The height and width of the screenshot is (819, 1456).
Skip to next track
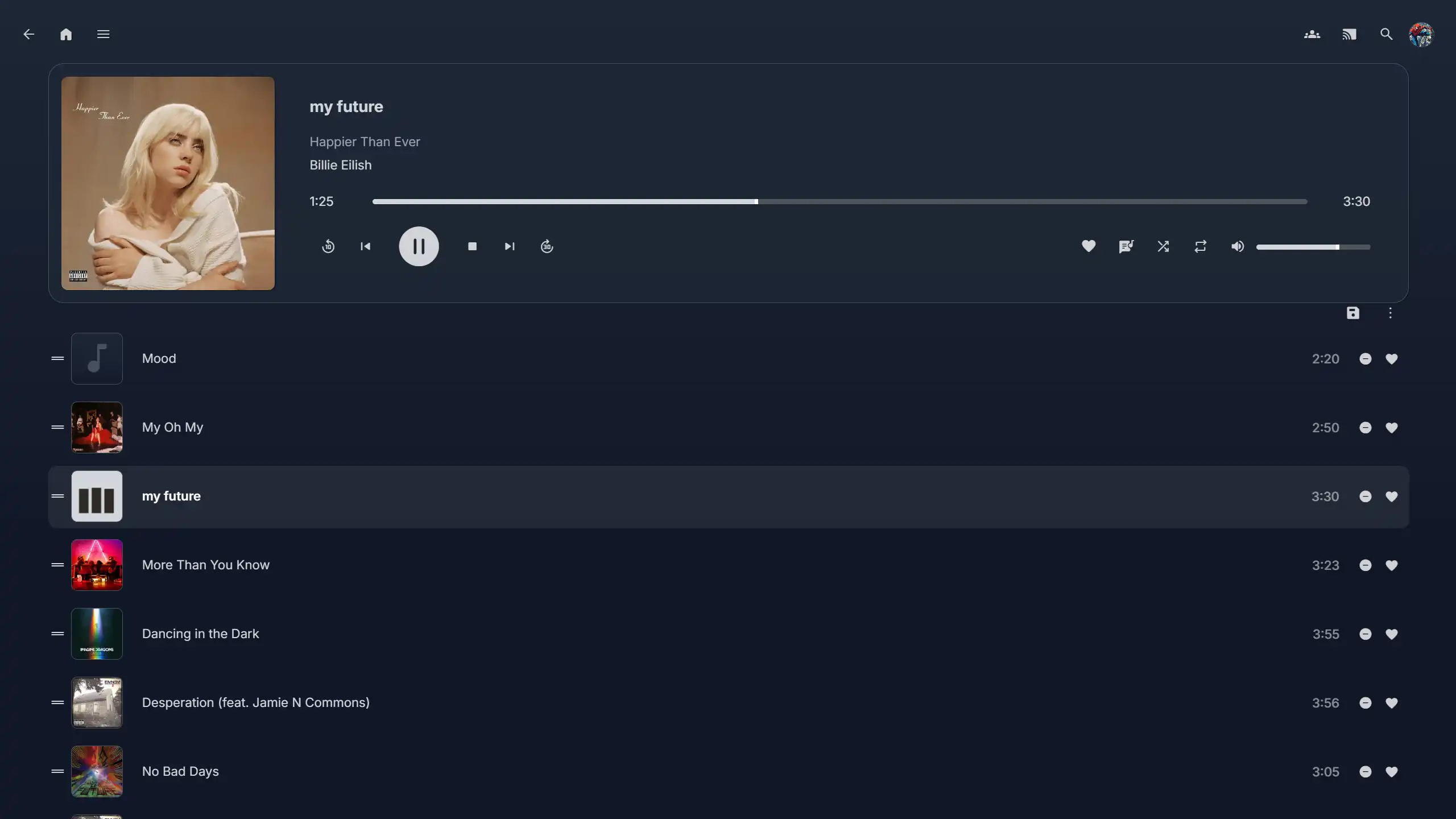tap(510, 246)
